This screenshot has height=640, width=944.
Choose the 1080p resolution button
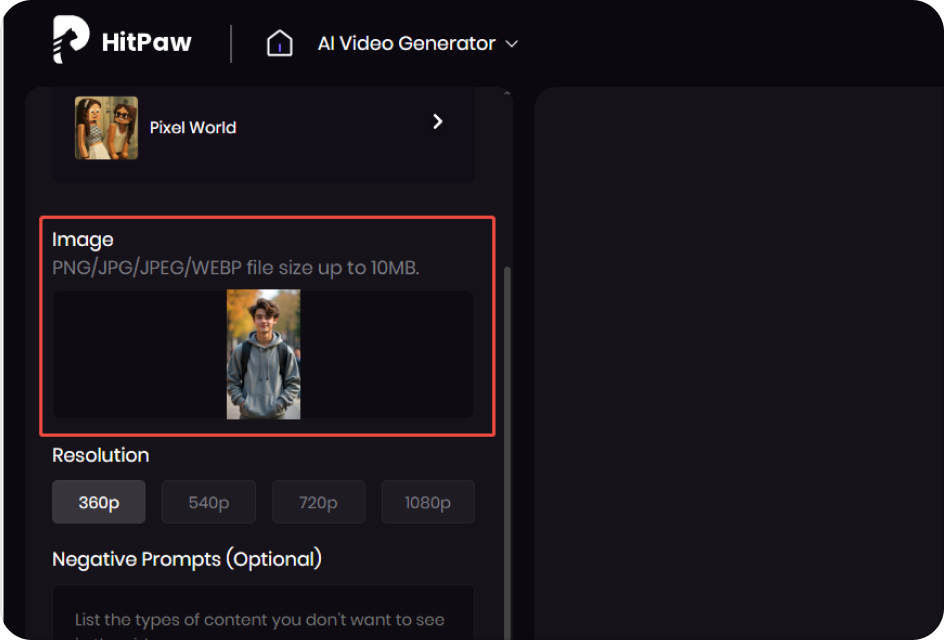point(428,502)
